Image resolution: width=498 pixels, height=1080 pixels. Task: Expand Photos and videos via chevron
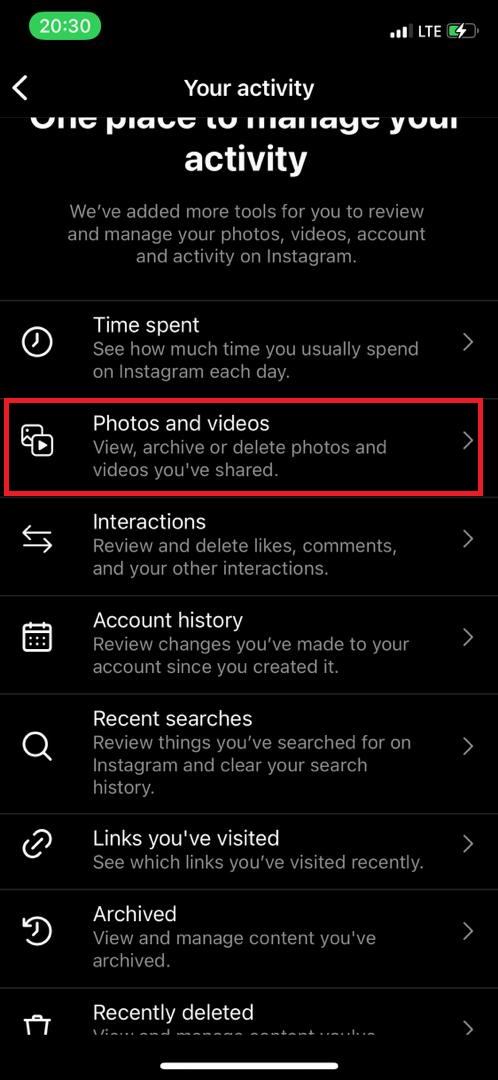click(x=468, y=441)
